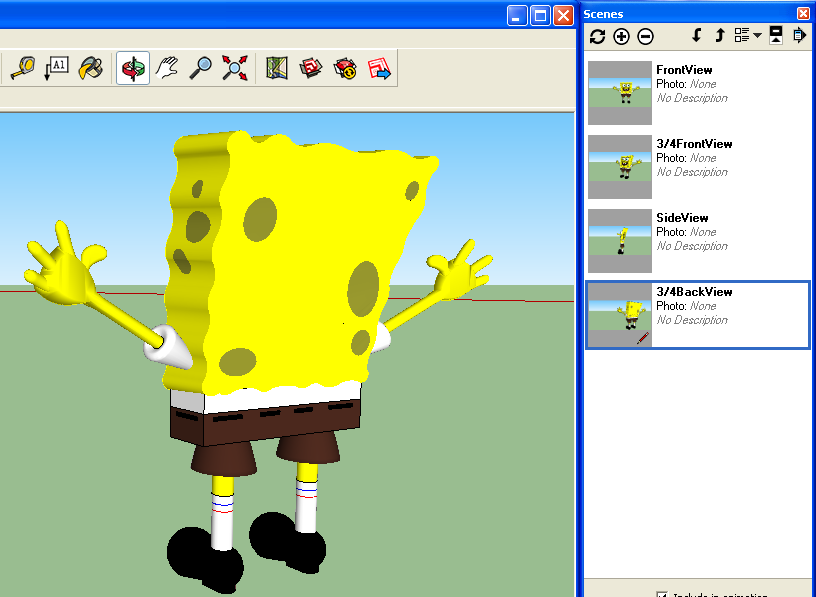The height and width of the screenshot is (597, 816).
Task: Select the Text label tool
Action: point(57,68)
